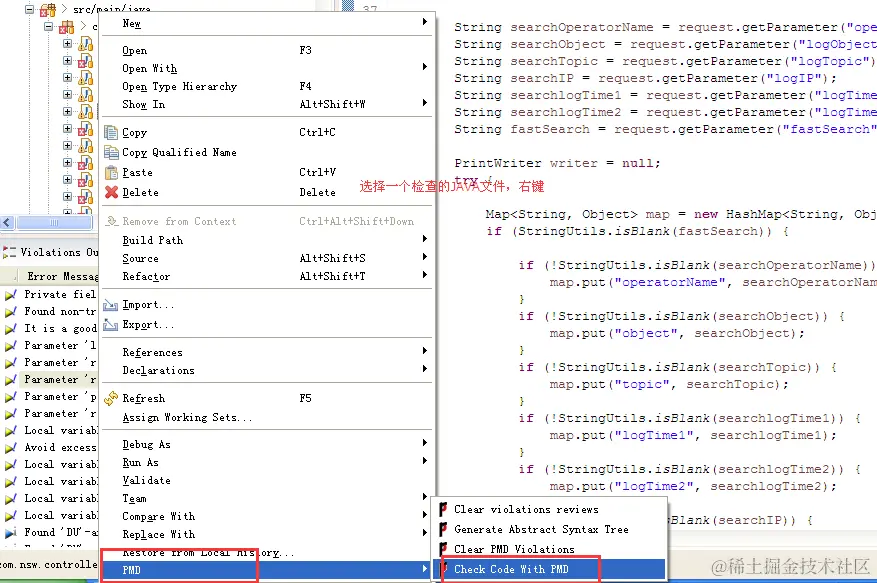Click the map.put("object") code line
Screen dimensions: 877x583
pyautogui.click(x=677, y=333)
